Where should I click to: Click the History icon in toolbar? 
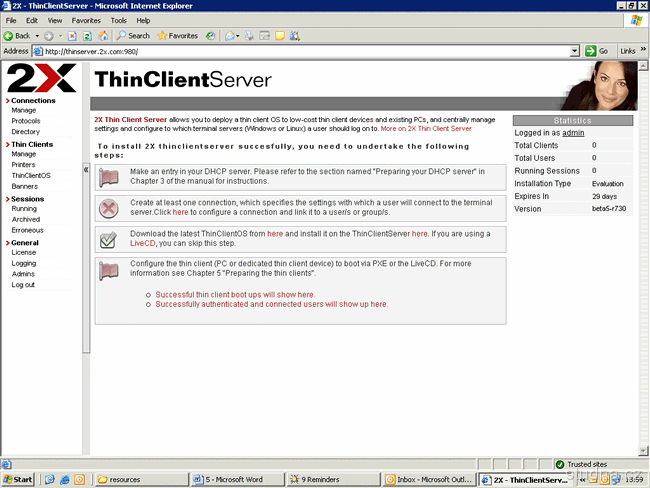pos(211,36)
